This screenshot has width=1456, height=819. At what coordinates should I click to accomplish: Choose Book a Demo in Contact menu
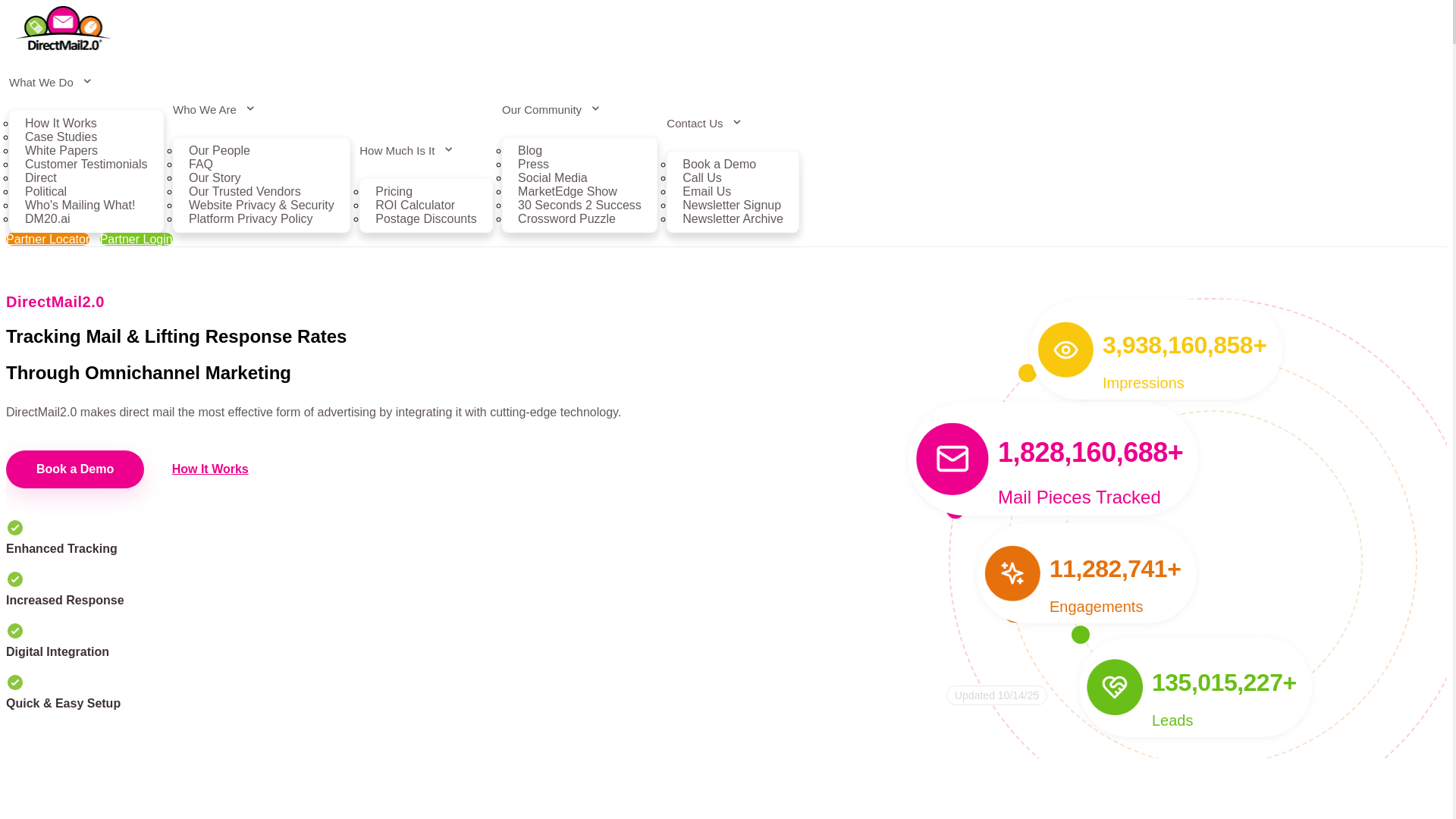(719, 164)
